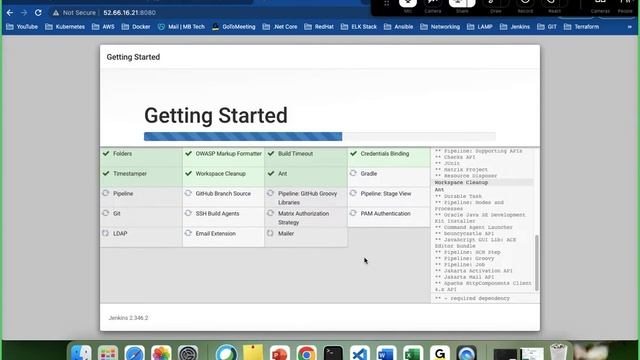Click the Jenkins 2.346.2 version text
This screenshot has height=360, width=640.
click(x=128, y=318)
